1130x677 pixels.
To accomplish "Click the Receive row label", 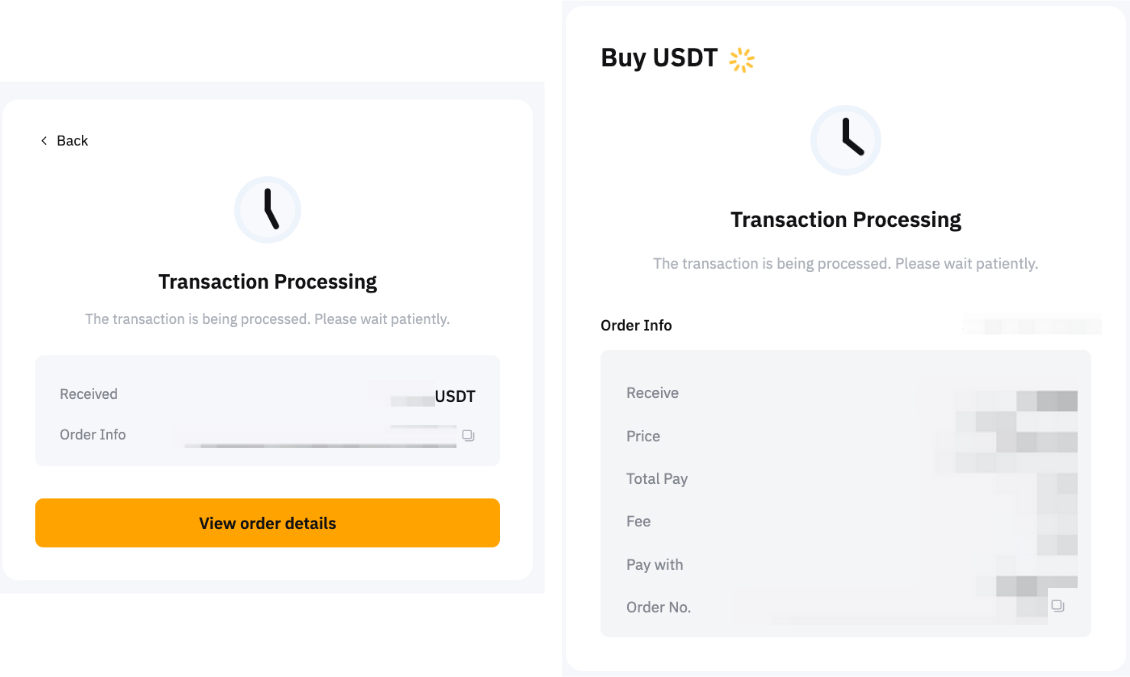I will (x=653, y=393).
